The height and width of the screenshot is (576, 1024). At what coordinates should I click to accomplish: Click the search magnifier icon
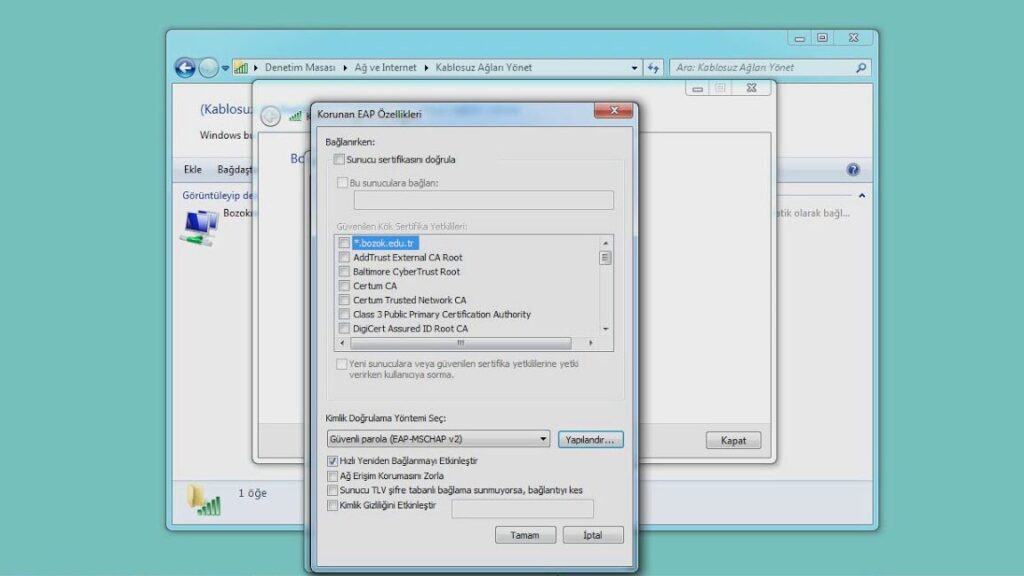coord(859,68)
